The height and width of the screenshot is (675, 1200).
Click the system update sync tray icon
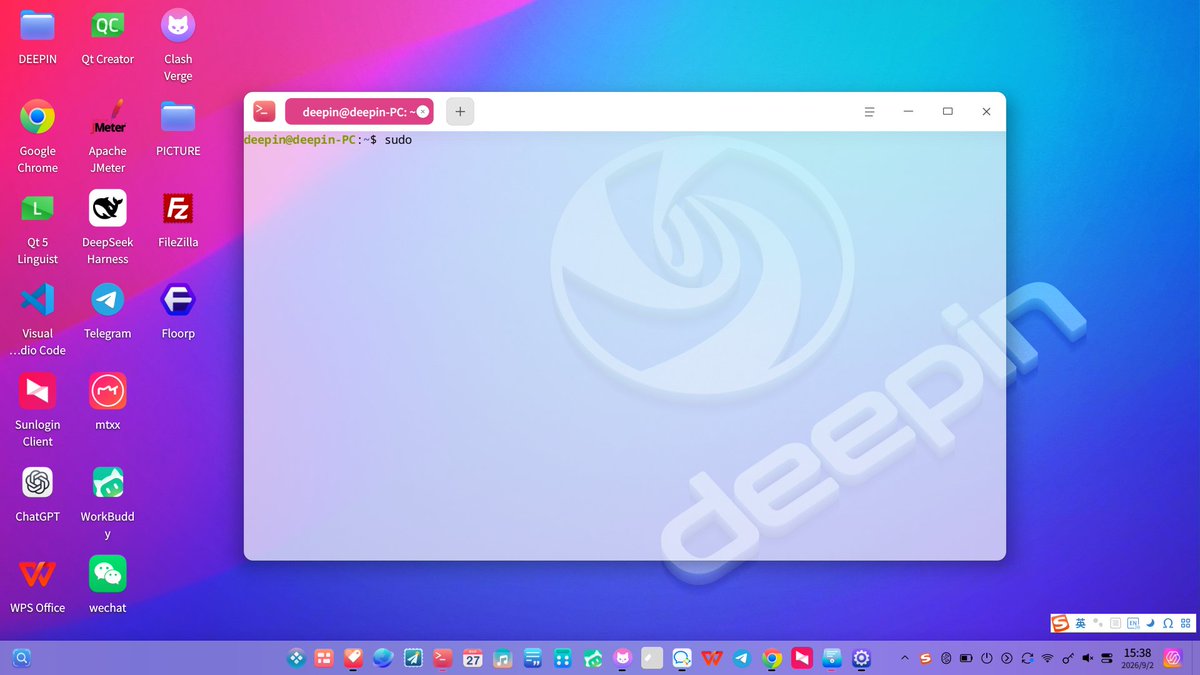[1027, 658]
